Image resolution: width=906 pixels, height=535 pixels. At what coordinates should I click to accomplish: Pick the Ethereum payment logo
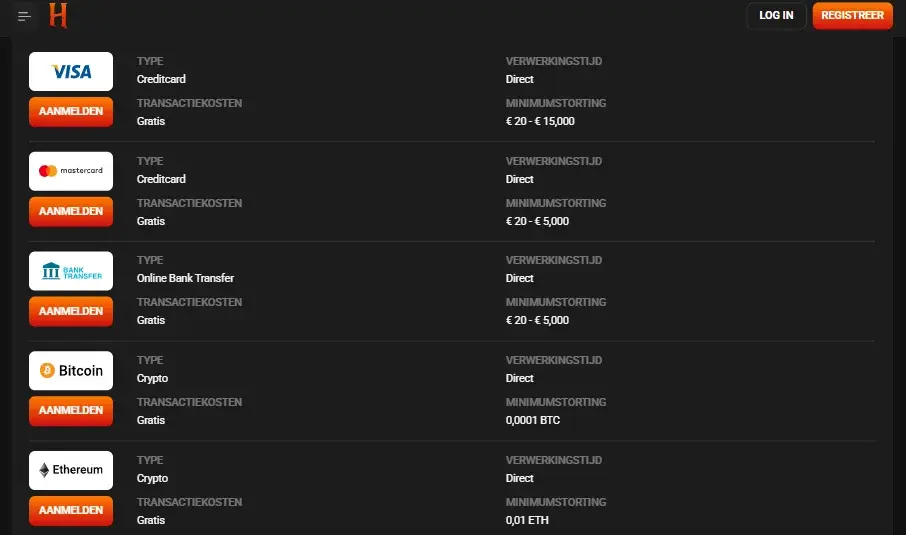(71, 470)
